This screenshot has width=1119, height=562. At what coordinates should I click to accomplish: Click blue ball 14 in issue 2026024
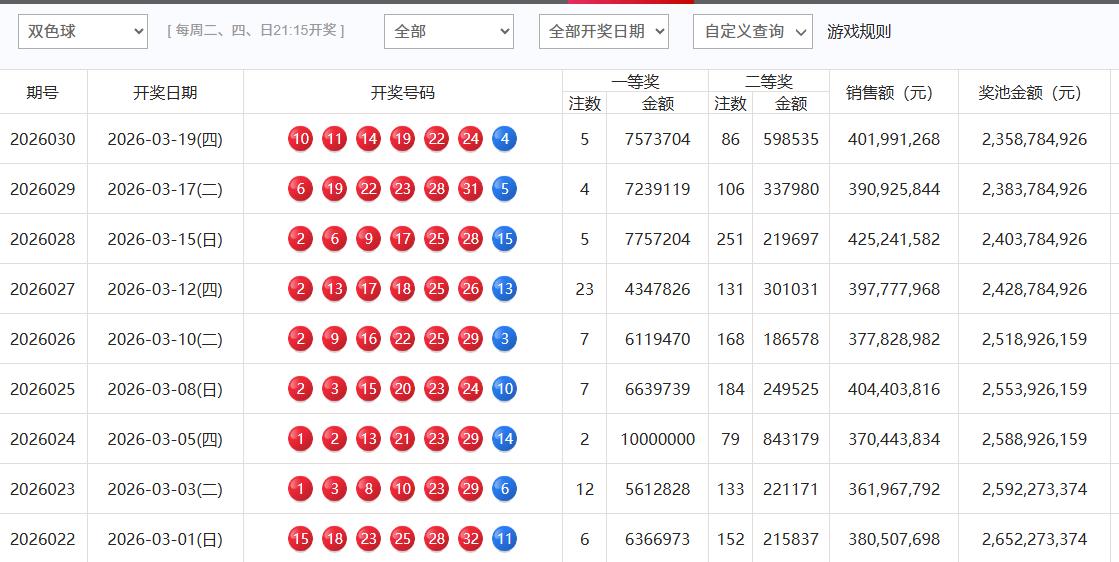click(505, 438)
